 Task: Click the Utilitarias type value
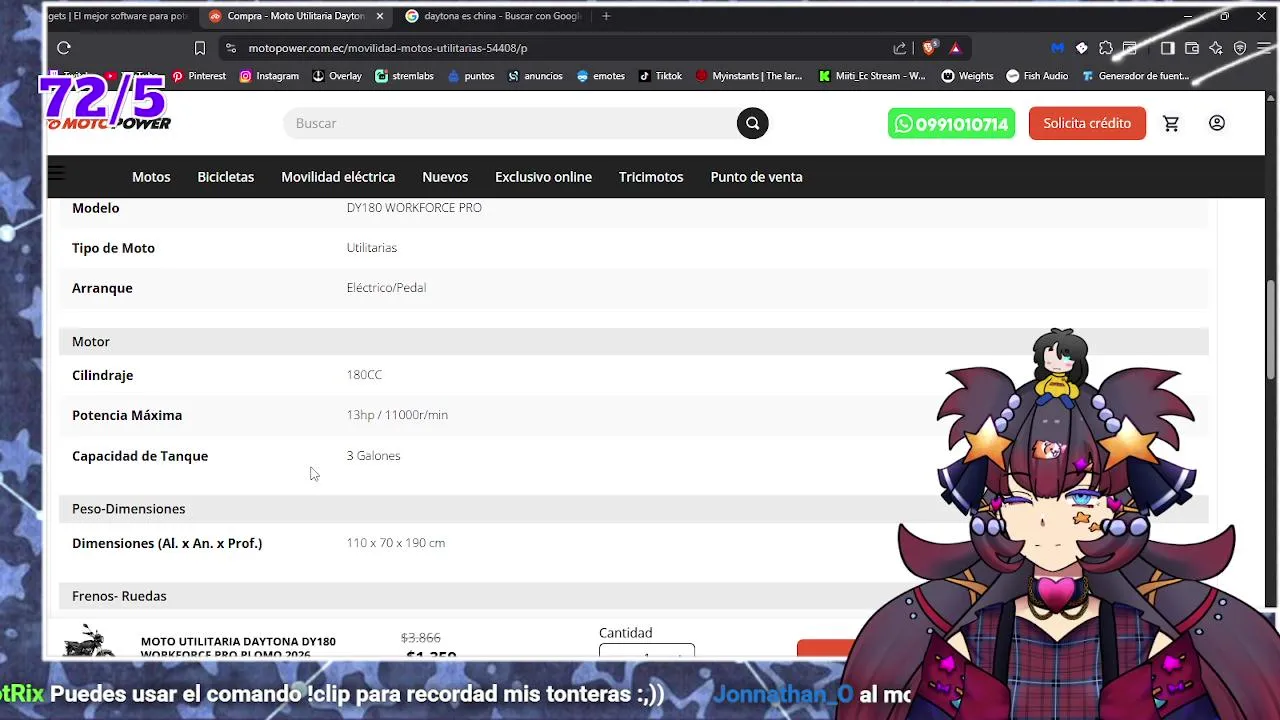click(371, 247)
